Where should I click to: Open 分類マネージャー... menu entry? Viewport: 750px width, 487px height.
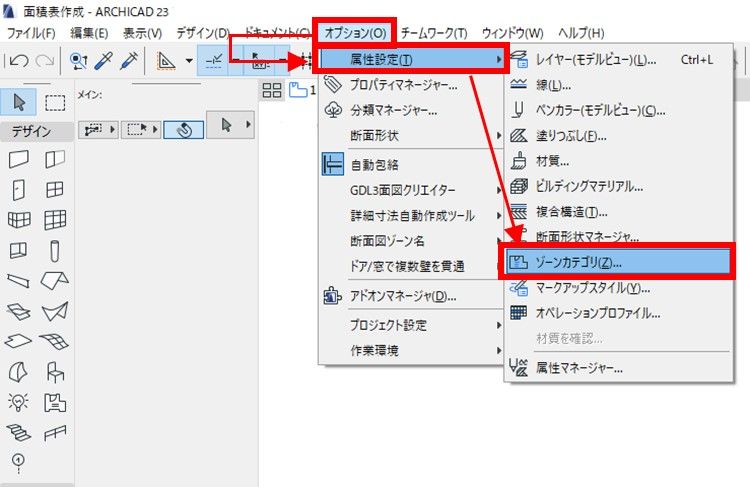tap(411, 111)
